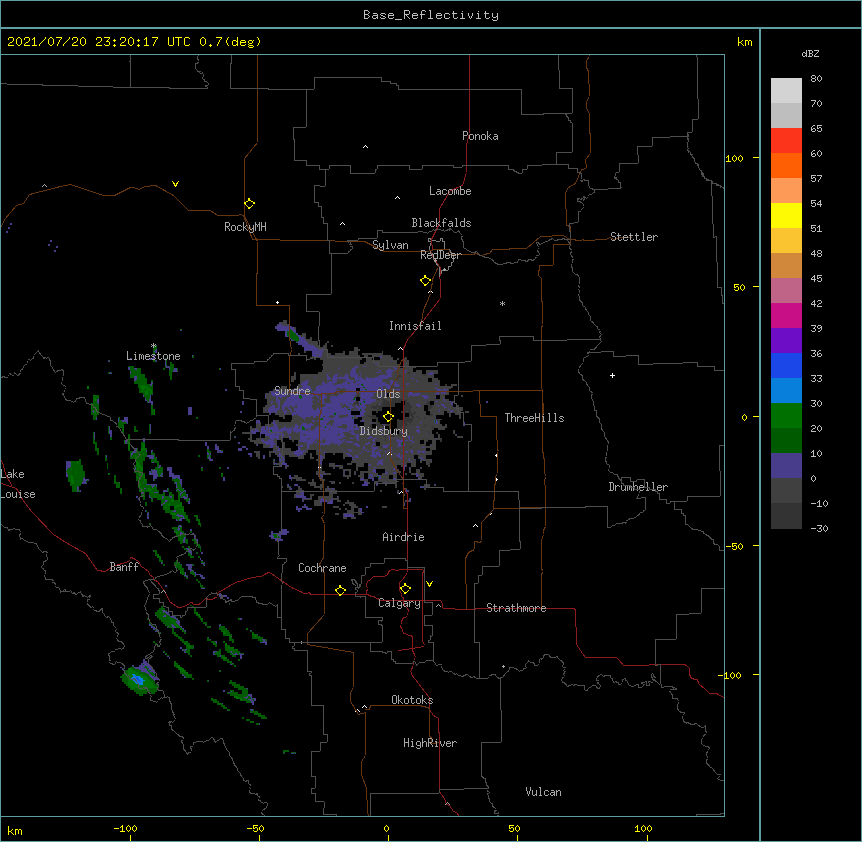
Task: Select the light gray 70-80 dBZ swatch
Action: (x=786, y=91)
